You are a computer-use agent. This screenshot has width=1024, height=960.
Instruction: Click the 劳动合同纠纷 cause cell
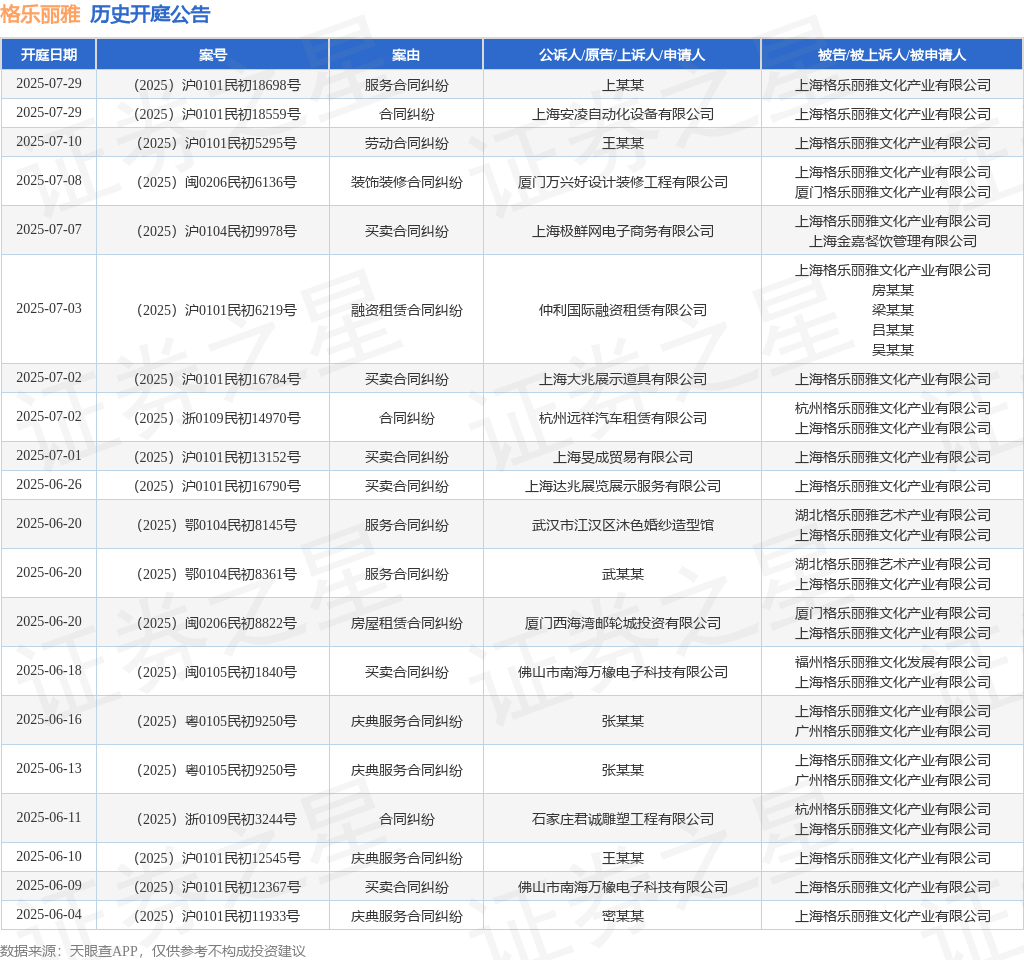coord(406,143)
